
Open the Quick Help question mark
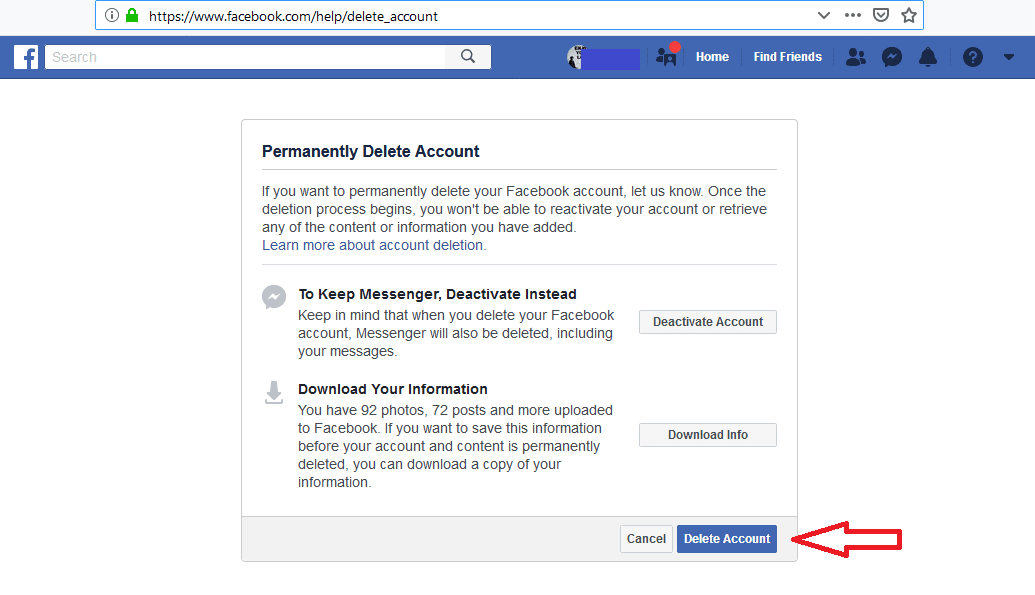(973, 57)
